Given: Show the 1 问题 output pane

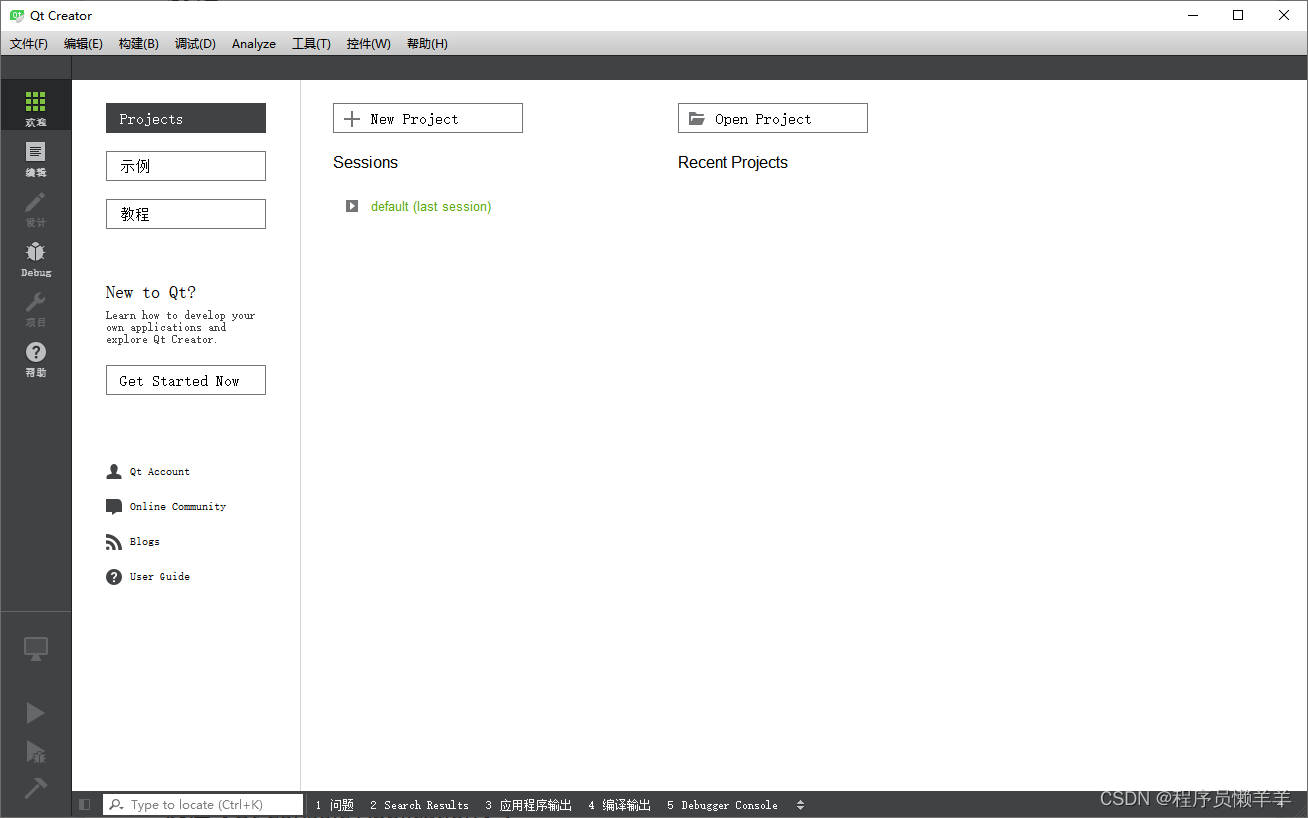Looking at the screenshot, I should pyautogui.click(x=335, y=805).
